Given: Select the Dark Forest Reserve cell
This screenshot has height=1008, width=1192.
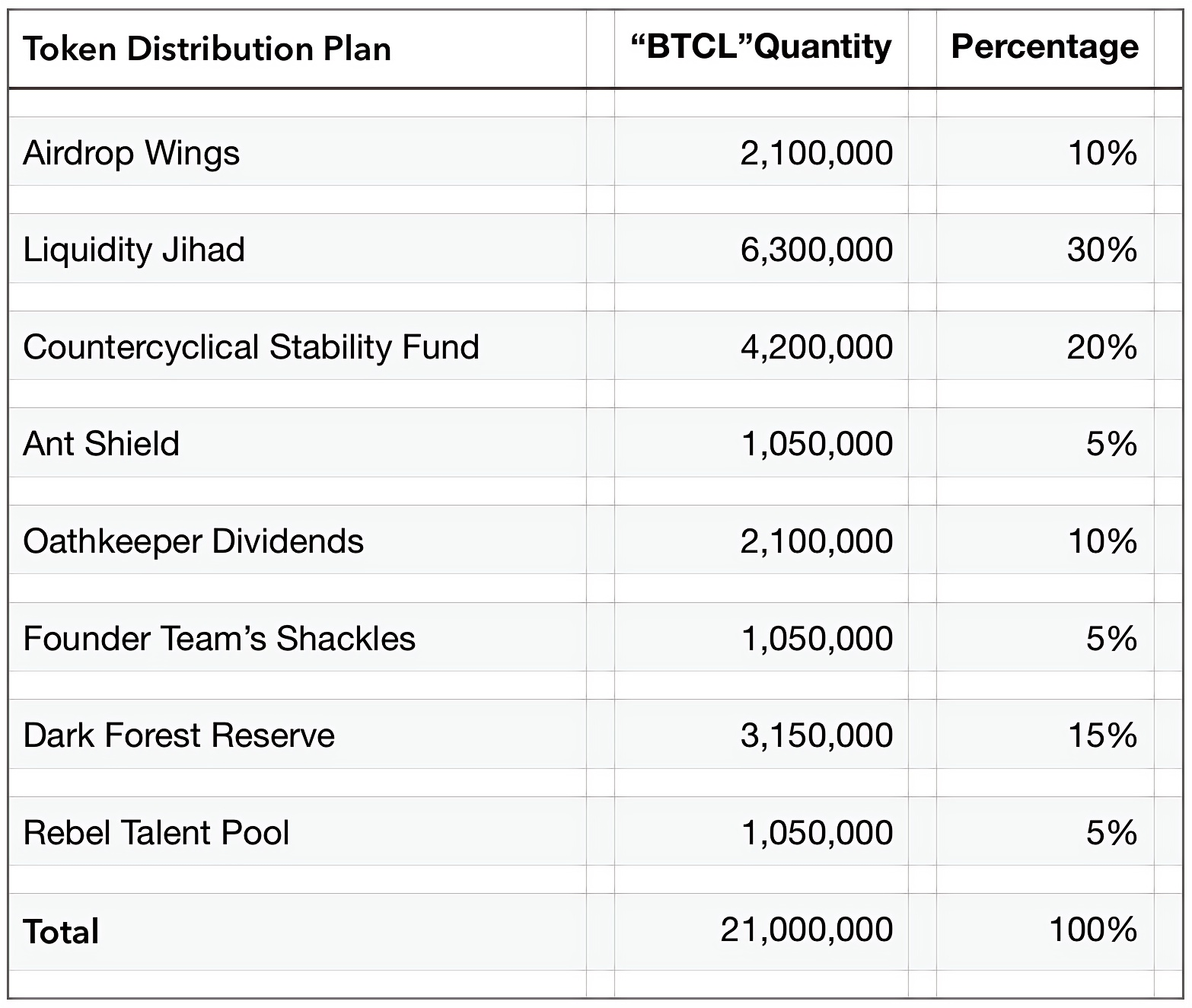Looking at the screenshot, I should [x=179, y=735].
